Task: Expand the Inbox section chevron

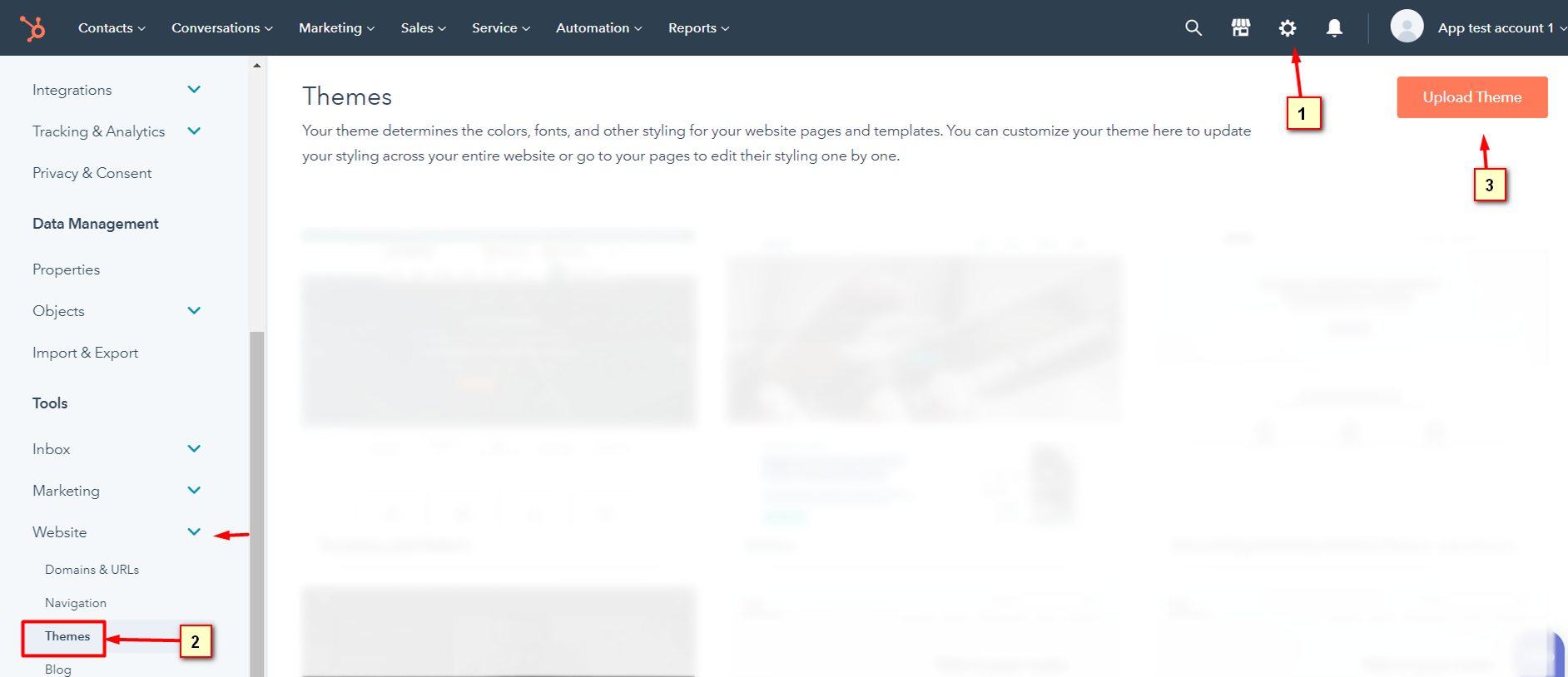Action: 194,449
